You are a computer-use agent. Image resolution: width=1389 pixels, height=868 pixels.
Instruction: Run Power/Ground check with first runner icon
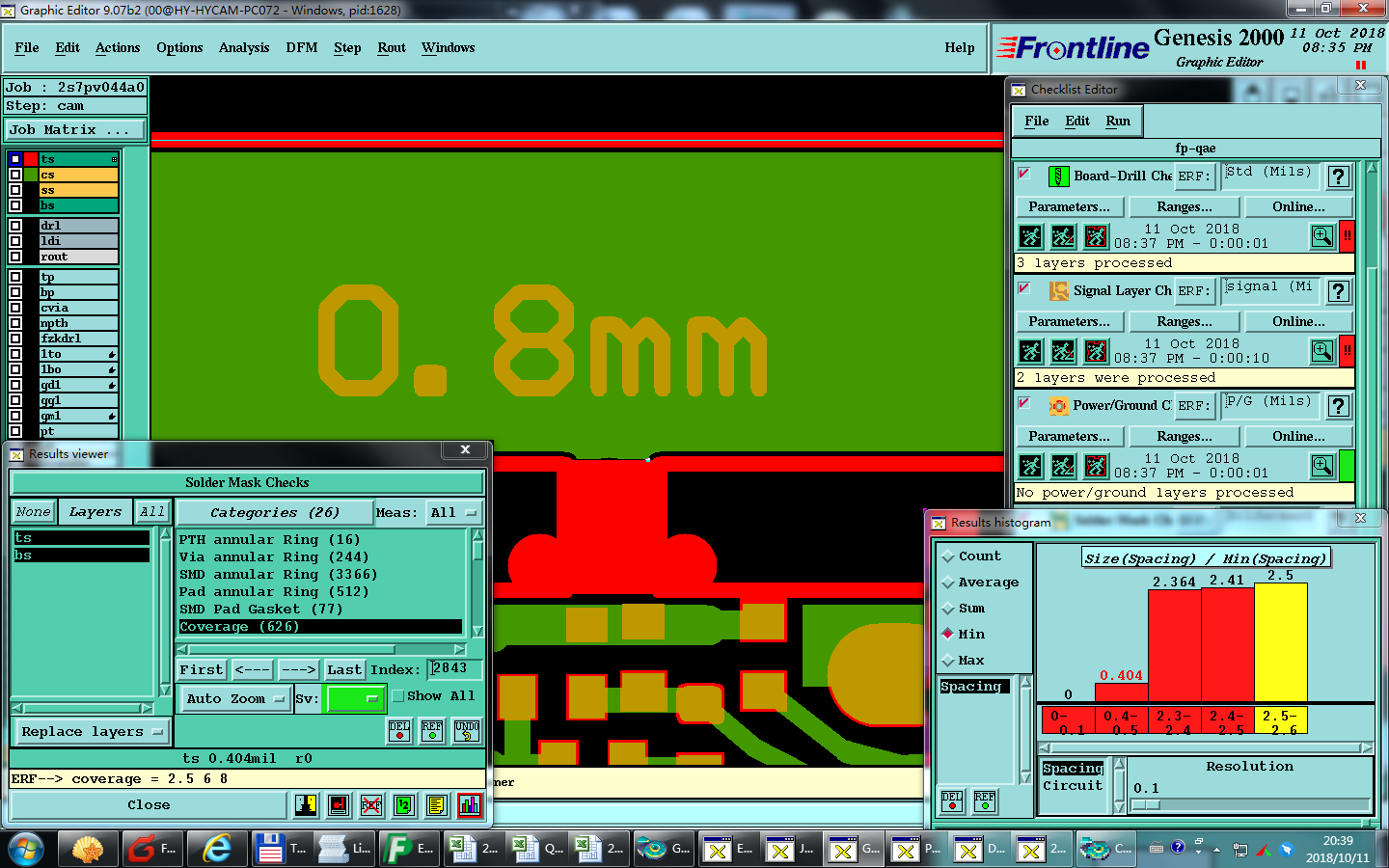click(1031, 466)
